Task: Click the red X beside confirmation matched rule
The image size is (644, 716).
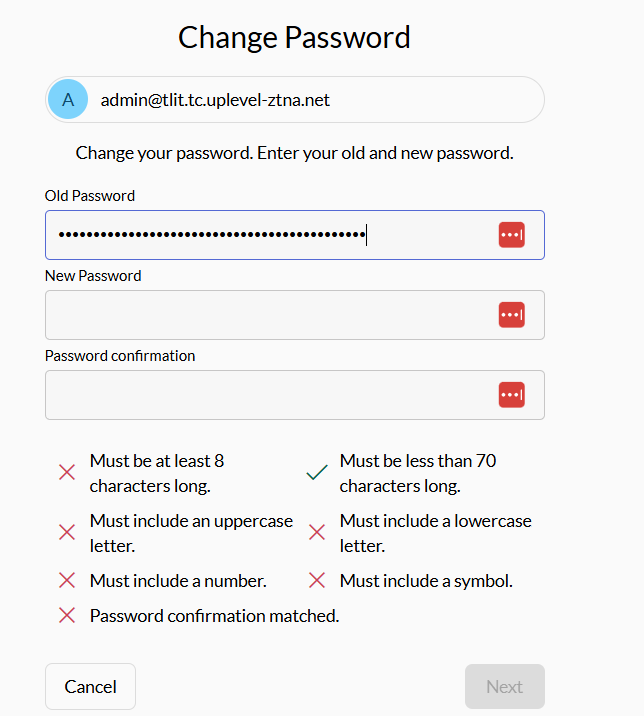Action: tap(67, 616)
